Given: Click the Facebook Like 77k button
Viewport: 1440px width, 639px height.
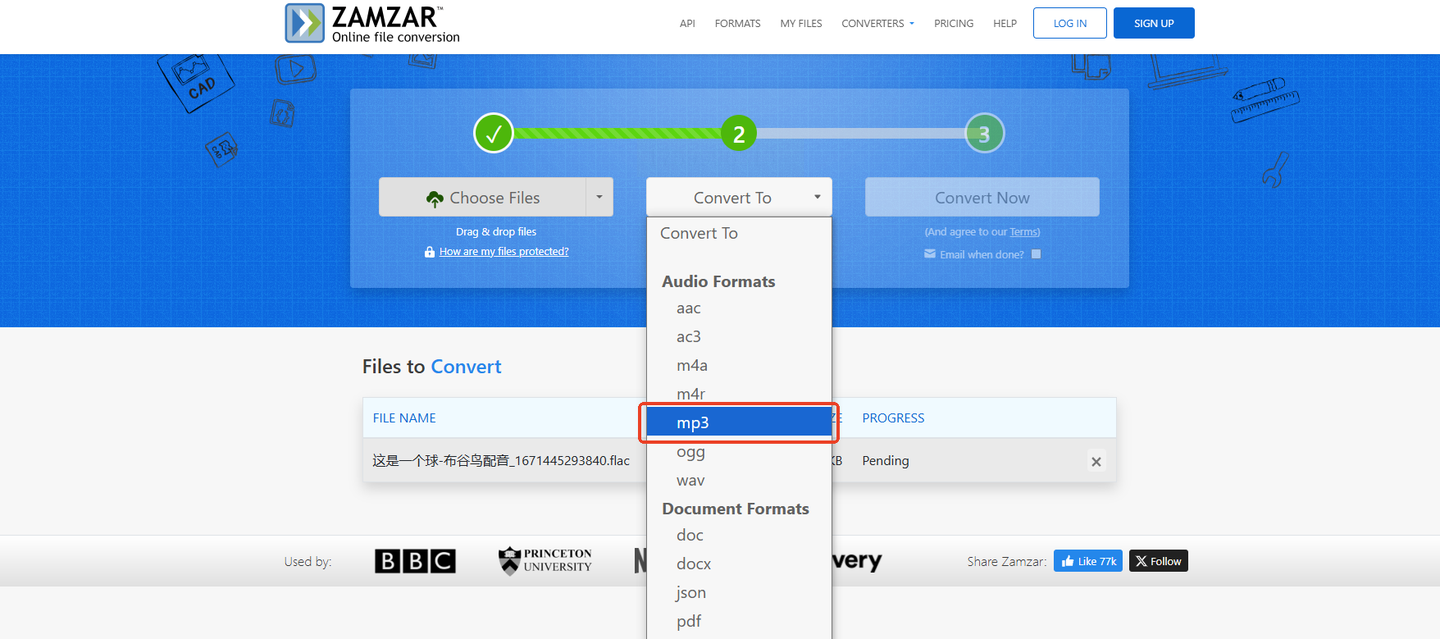Looking at the screenshot, I should [1088, 561].
